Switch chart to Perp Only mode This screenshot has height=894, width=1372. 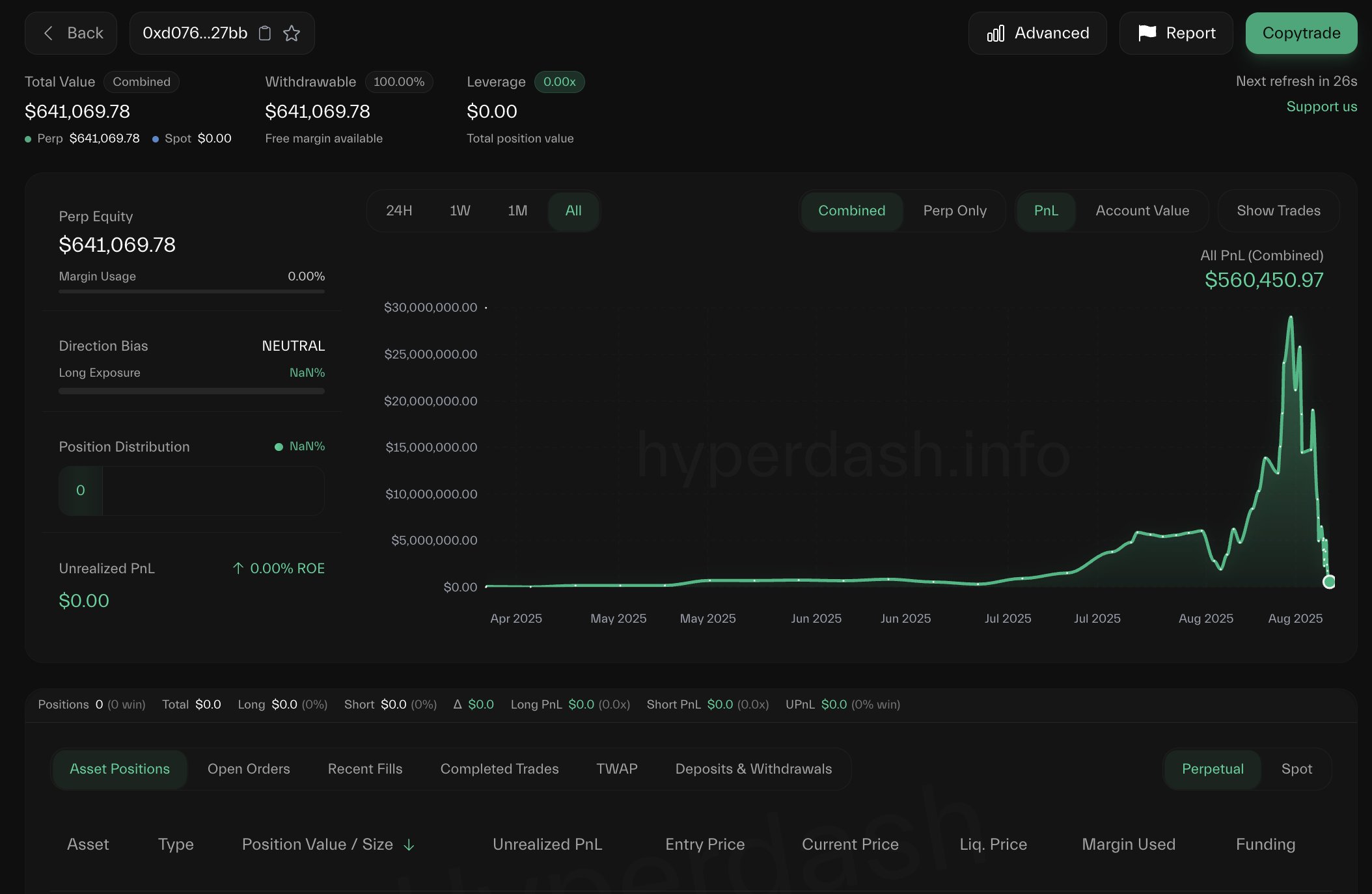[955, 211]
